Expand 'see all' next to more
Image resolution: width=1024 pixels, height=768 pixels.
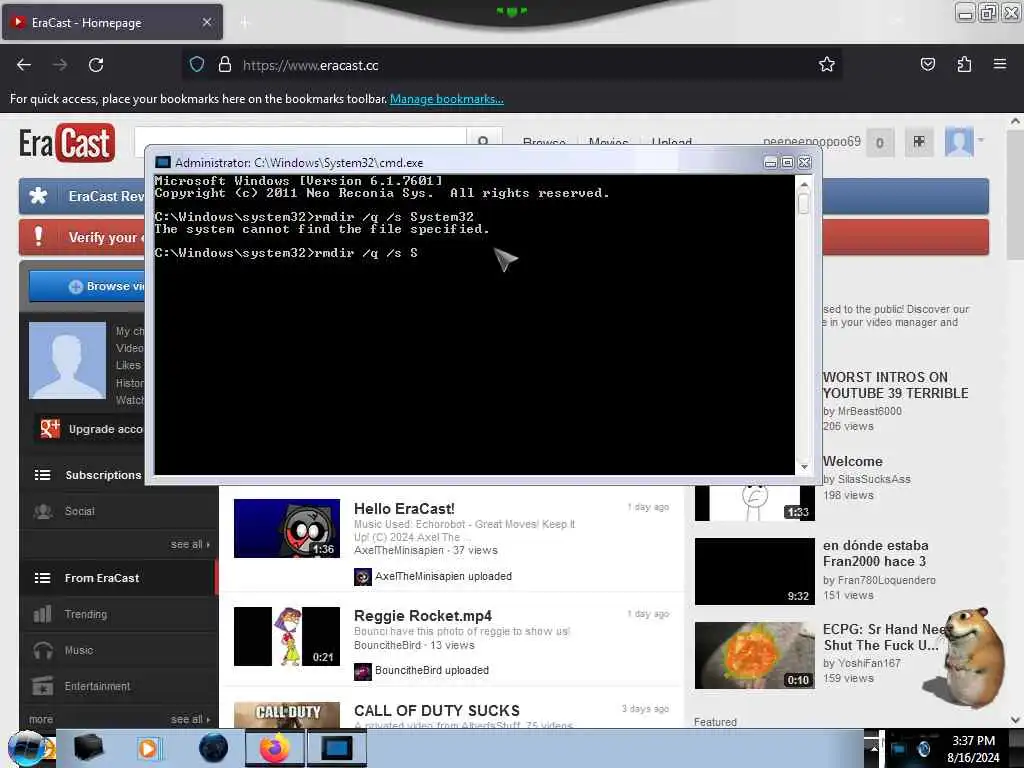click(x=190, y=719)
